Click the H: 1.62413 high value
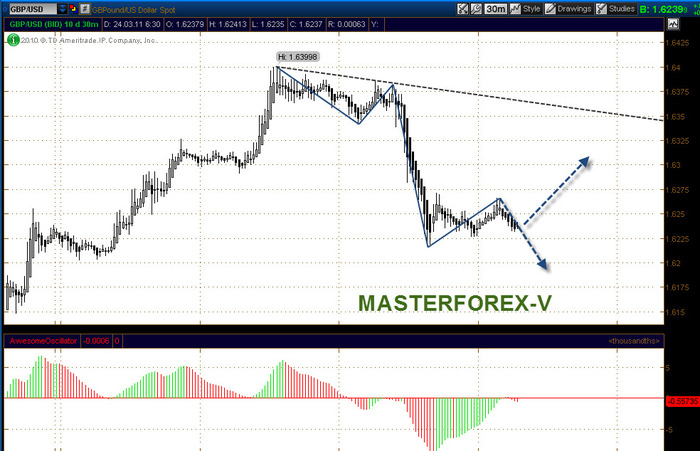Screen dimensions: 700x451 [228, 24]
